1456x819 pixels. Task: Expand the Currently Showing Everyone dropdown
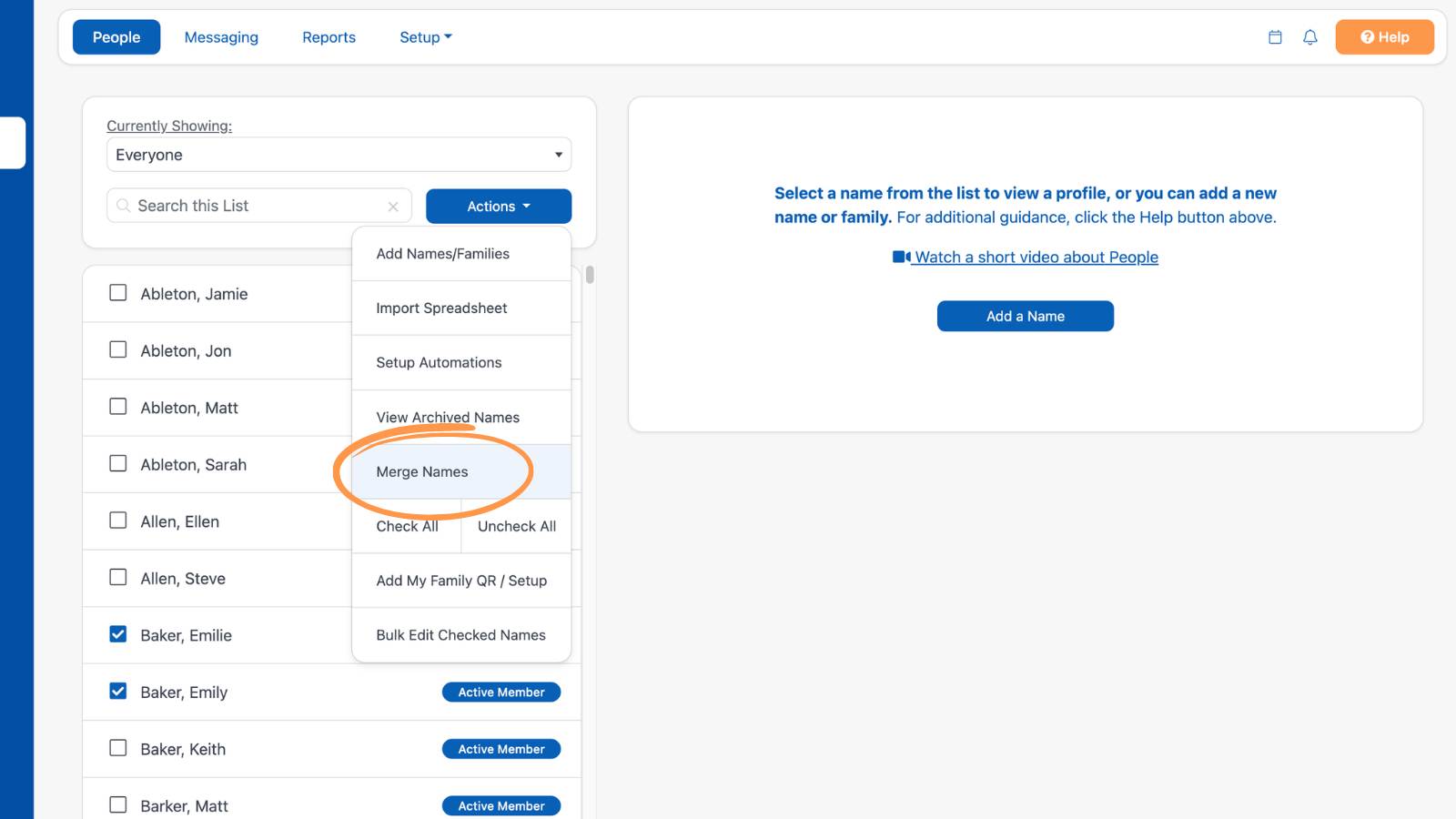[339, 155]
